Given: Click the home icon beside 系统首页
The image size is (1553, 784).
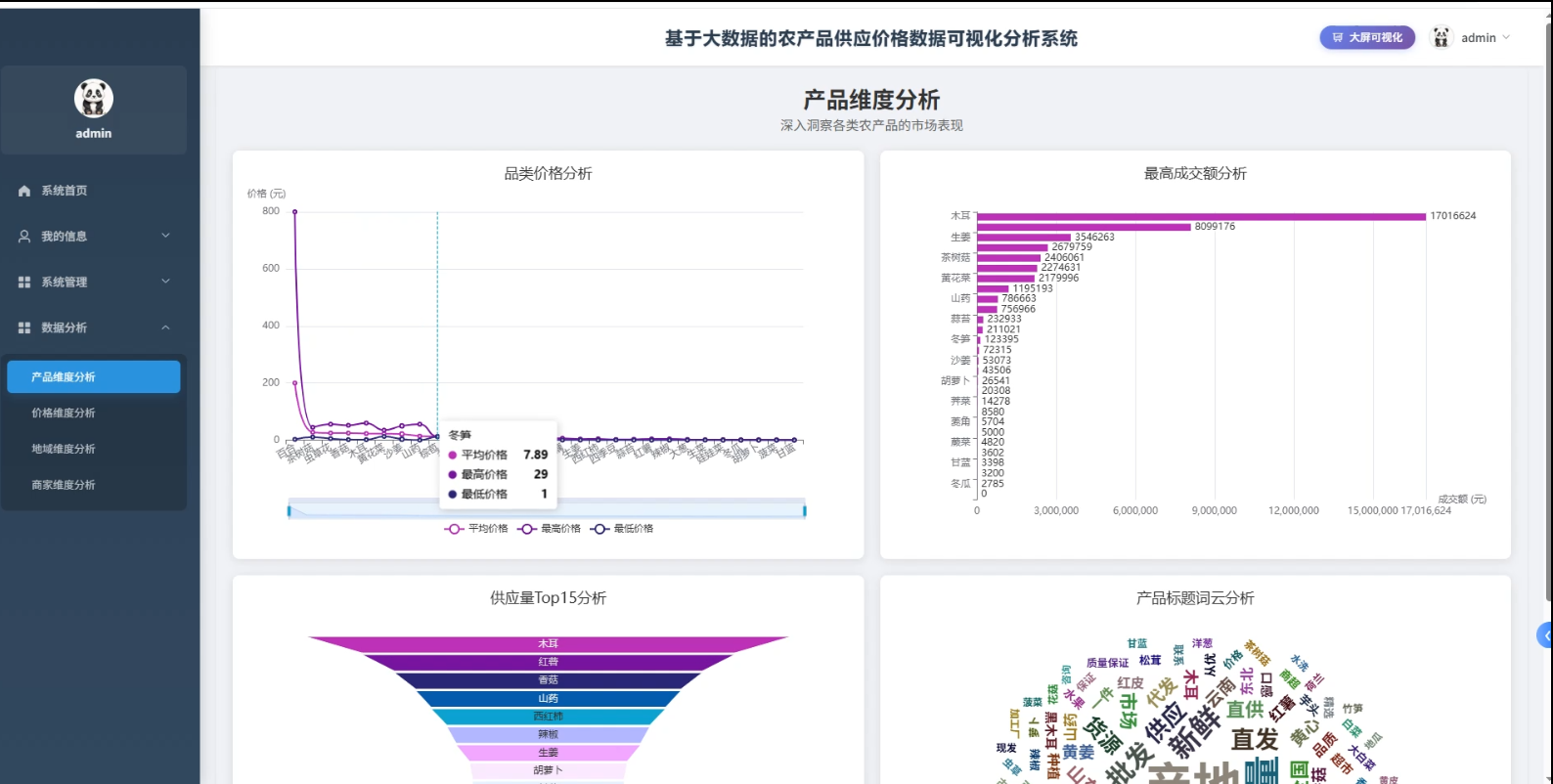Looking at the screenshot, I should [24, 191].
